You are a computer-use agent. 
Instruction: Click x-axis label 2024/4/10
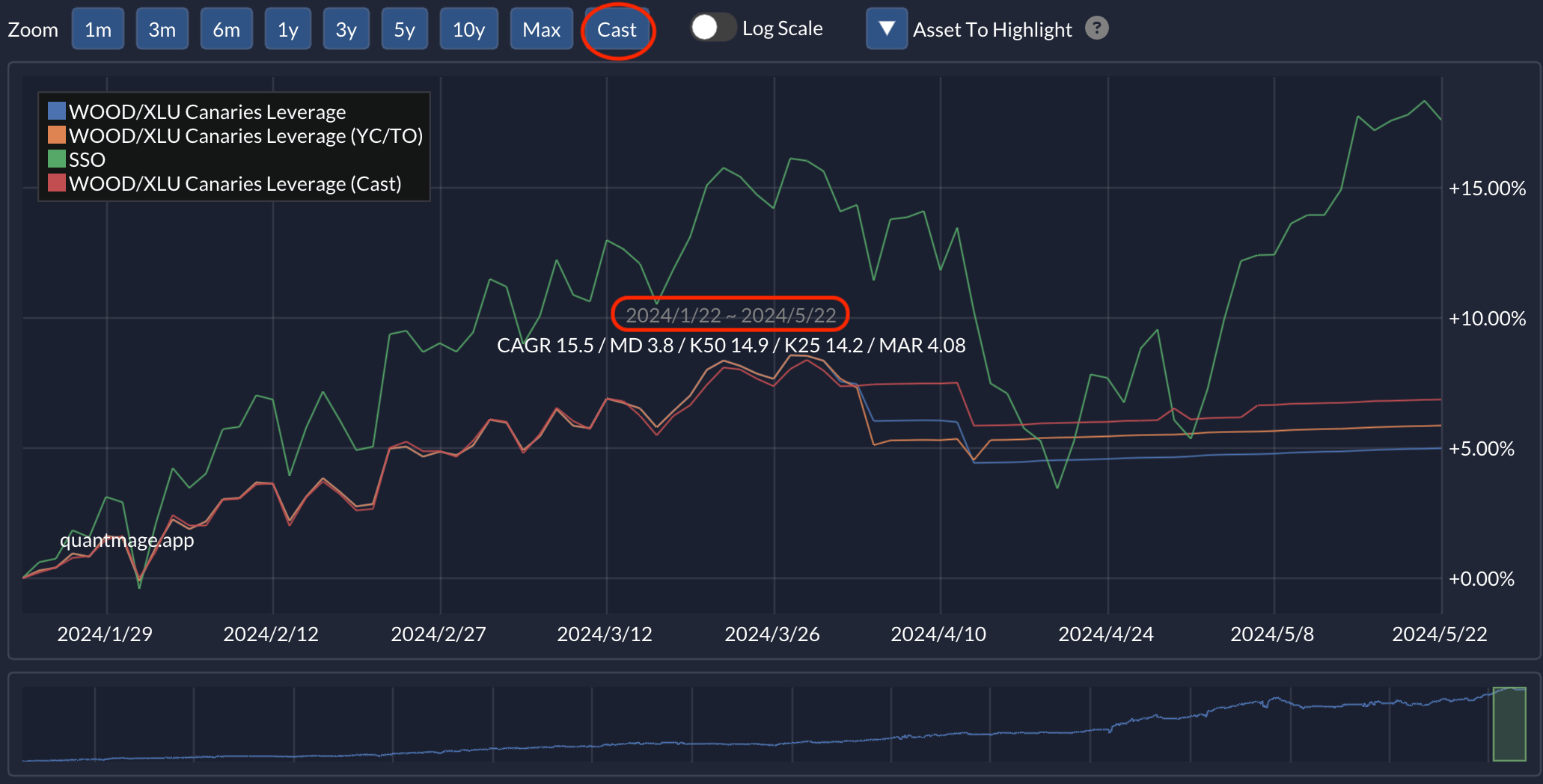pos(938,634)
